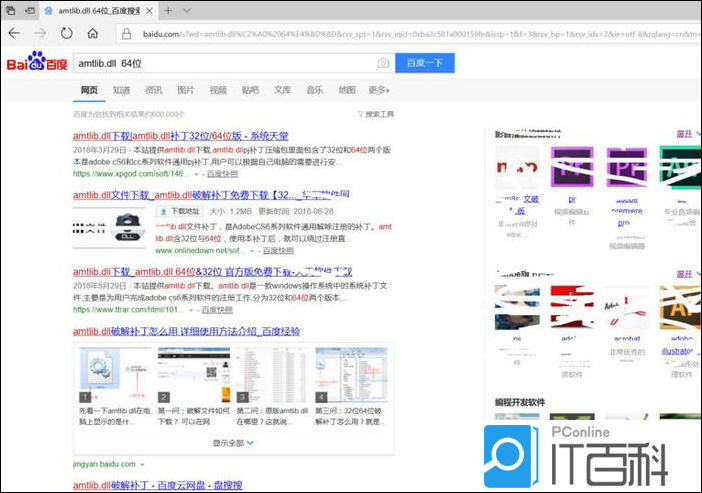The width and height of the screenshot is (702, 493).
Task: Expand dropdown arrow beside xpgod.com URL
Action: 196,174
